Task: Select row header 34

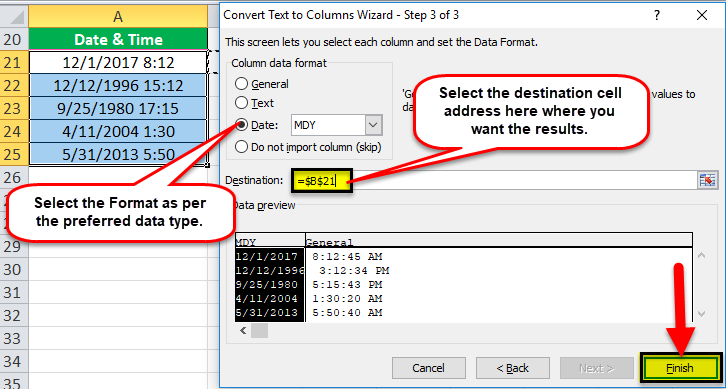Action: [x=14, y=362]
